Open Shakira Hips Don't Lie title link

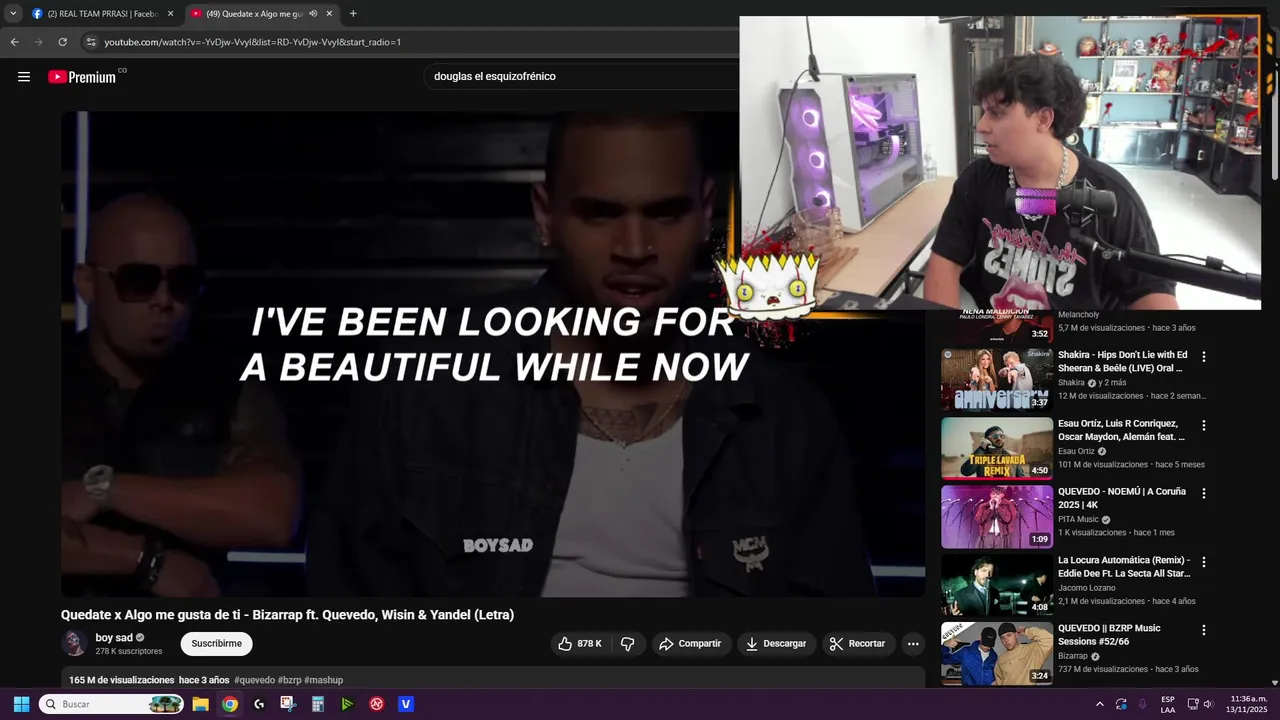tap(1123, 361)
